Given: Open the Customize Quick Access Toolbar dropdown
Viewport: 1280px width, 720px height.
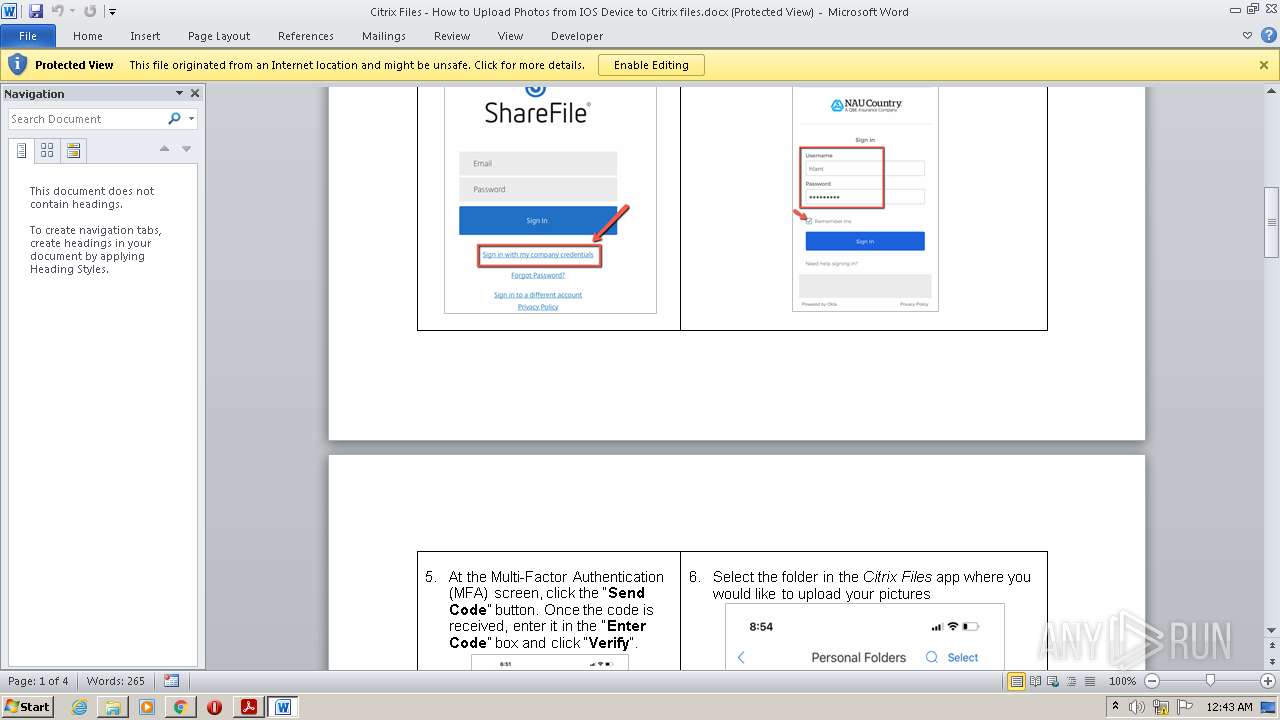Looking at the screenshot, I should coord(112,12).
